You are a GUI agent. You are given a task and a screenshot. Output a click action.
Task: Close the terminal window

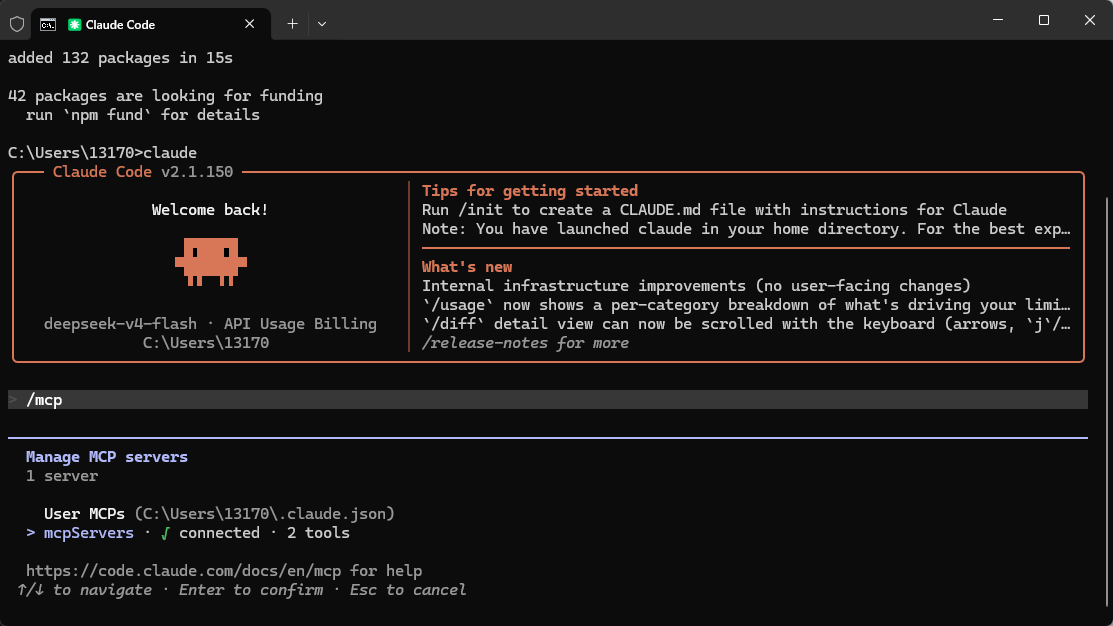click(1090, 20)
